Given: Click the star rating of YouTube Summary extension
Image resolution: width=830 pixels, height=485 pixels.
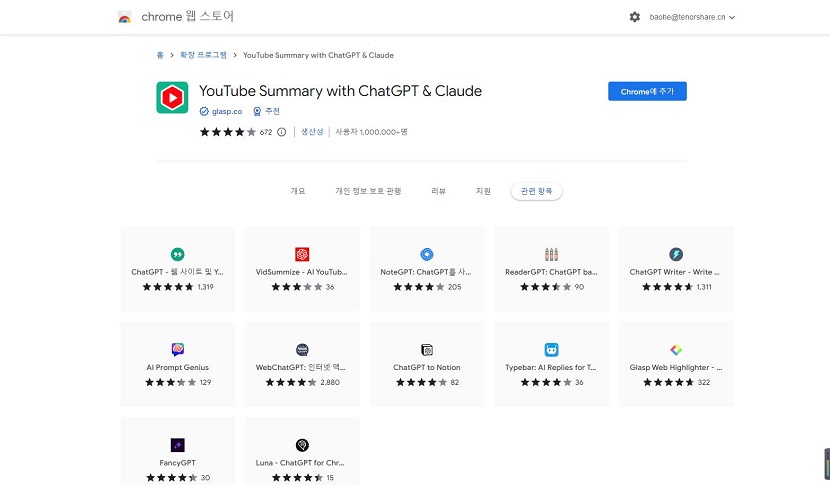Looking at the screenshot, I should 228,132.
